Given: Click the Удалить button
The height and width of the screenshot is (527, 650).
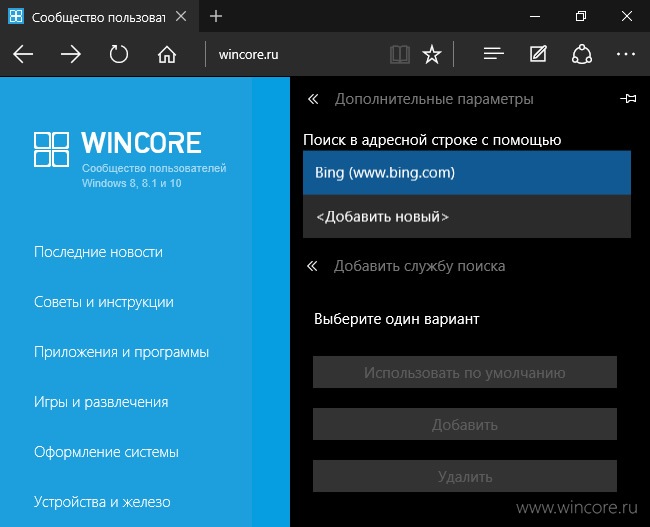Looking at the screenshot, I should tap(465, 476).
